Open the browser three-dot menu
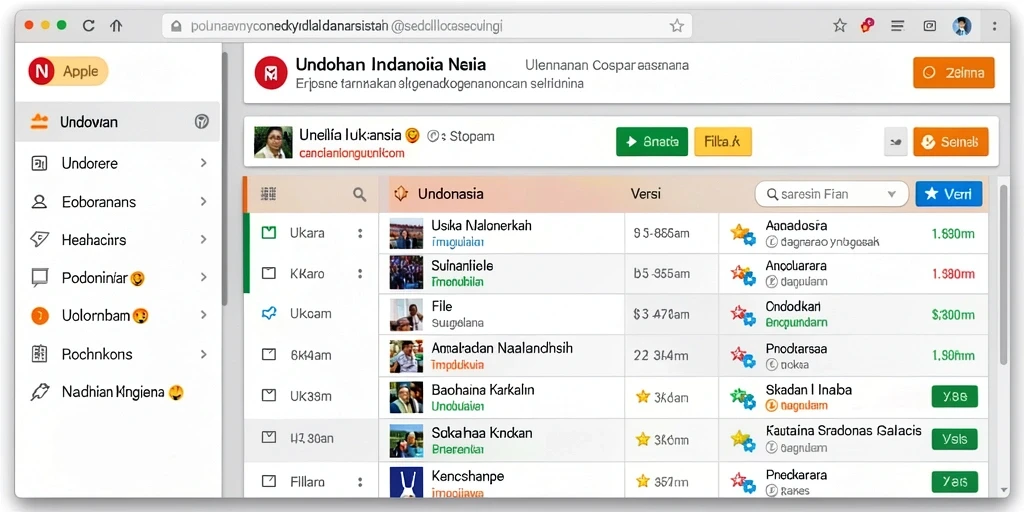1024x512 pixels. (x=995, y=26)
